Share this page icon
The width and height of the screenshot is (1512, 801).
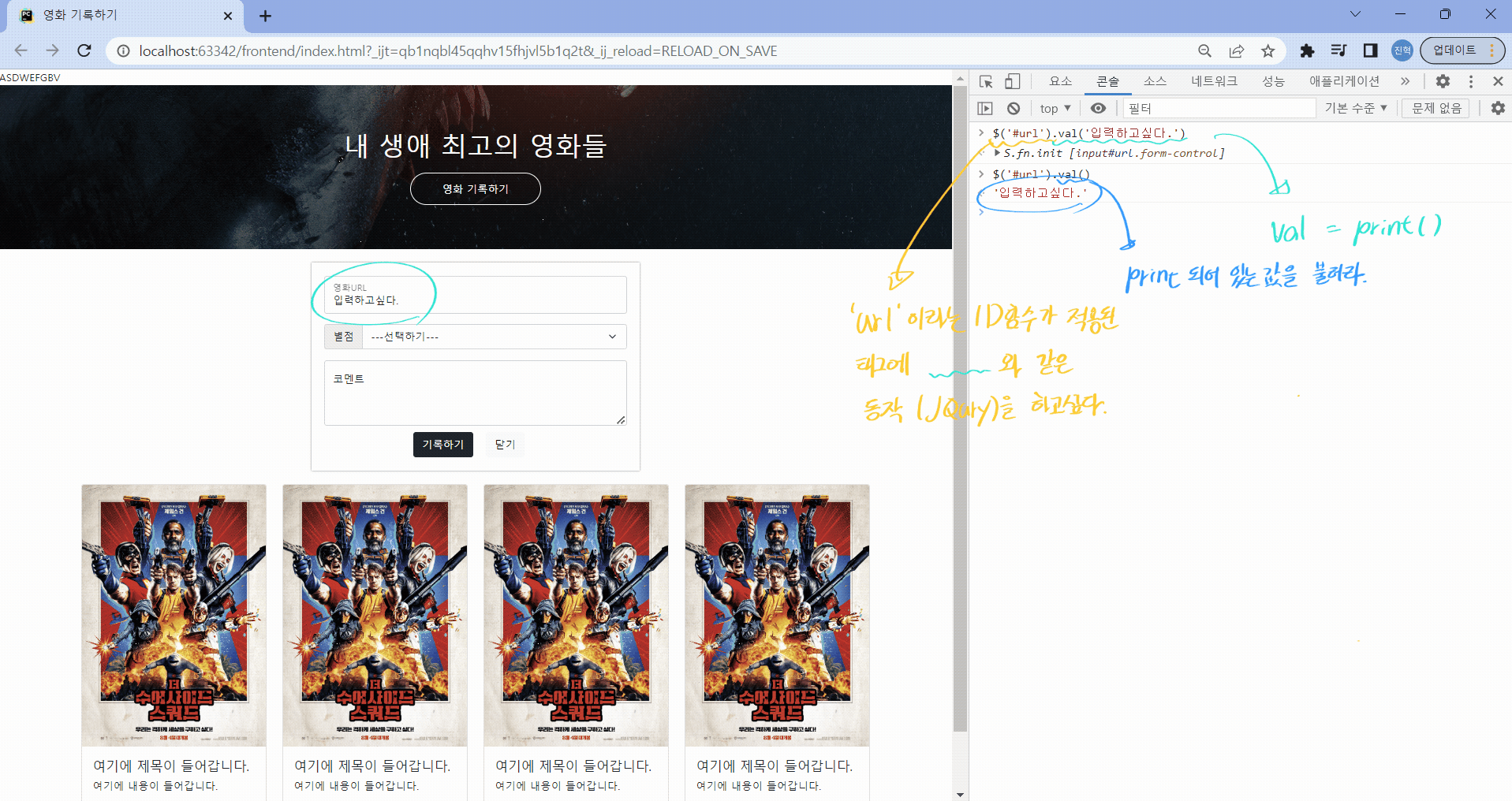(x=1236, y=51)
